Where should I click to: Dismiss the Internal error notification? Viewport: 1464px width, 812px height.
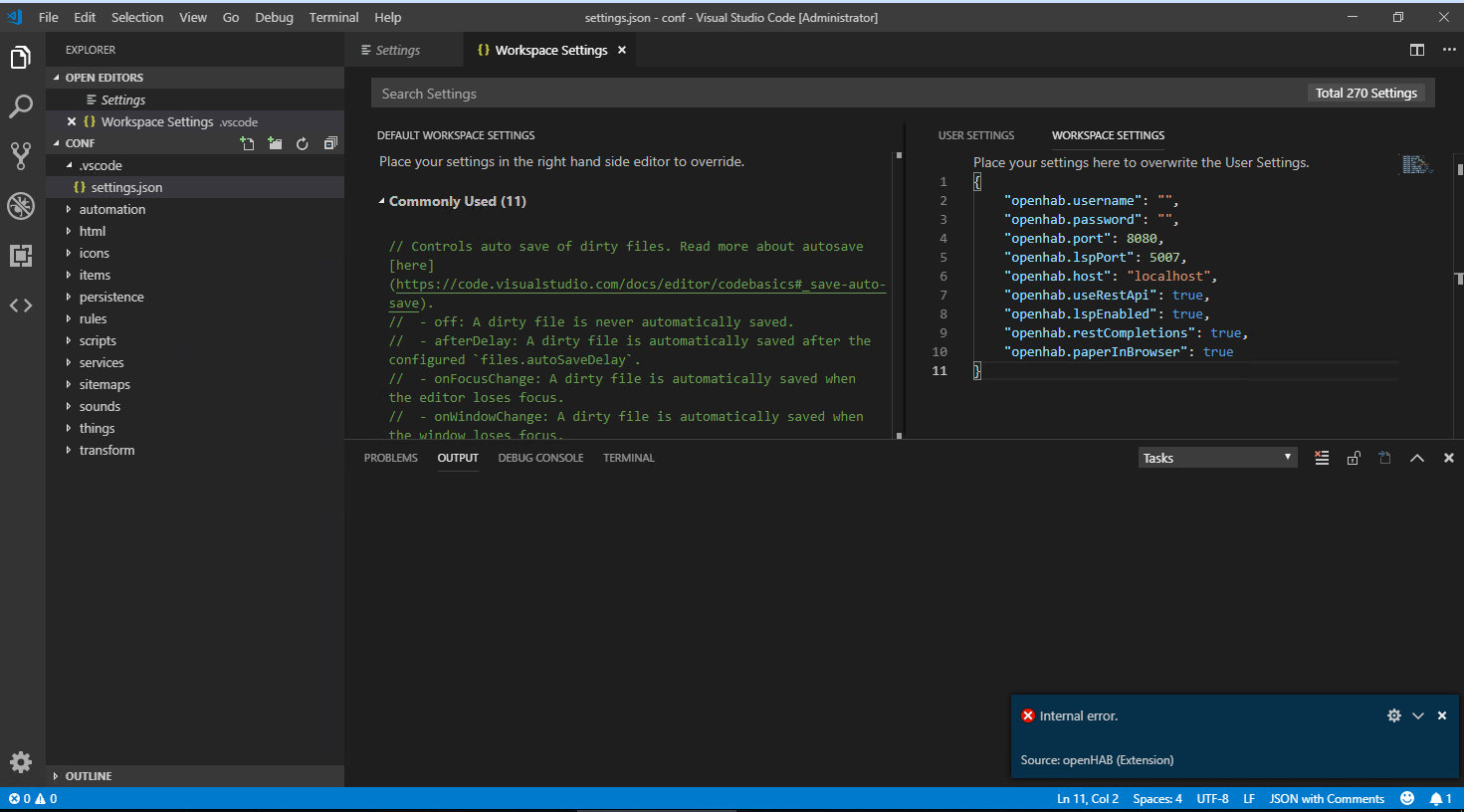[1441, 715]
